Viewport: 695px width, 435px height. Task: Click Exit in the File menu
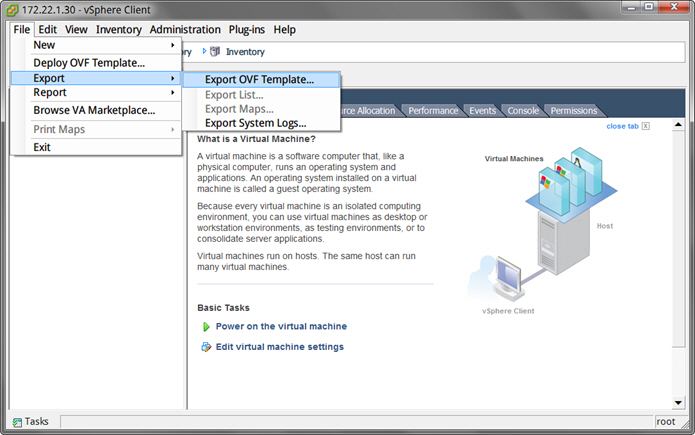tap(42, 147)
